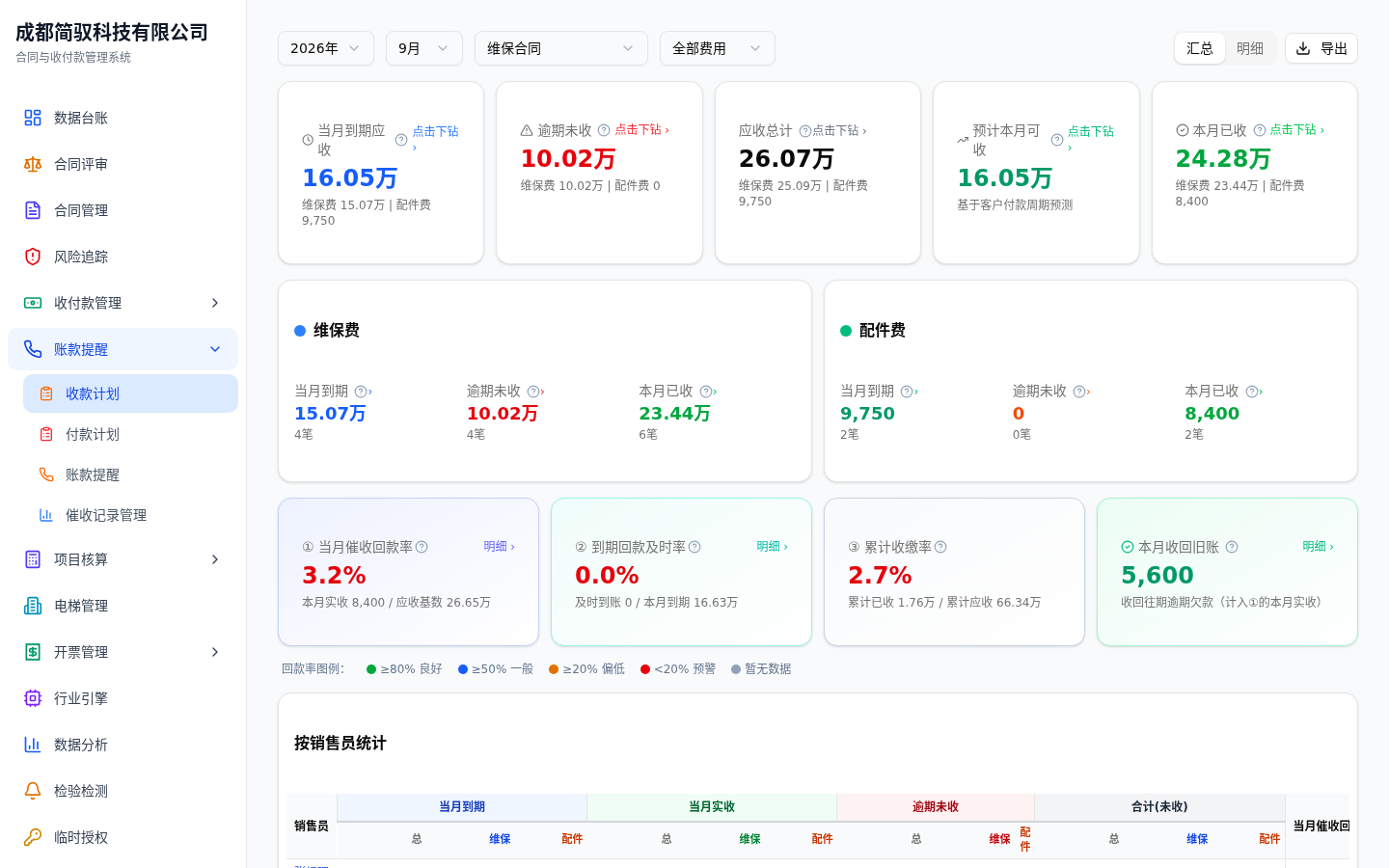
Task: Click the 检验检测 bell icon
Action: pos(33,791)
